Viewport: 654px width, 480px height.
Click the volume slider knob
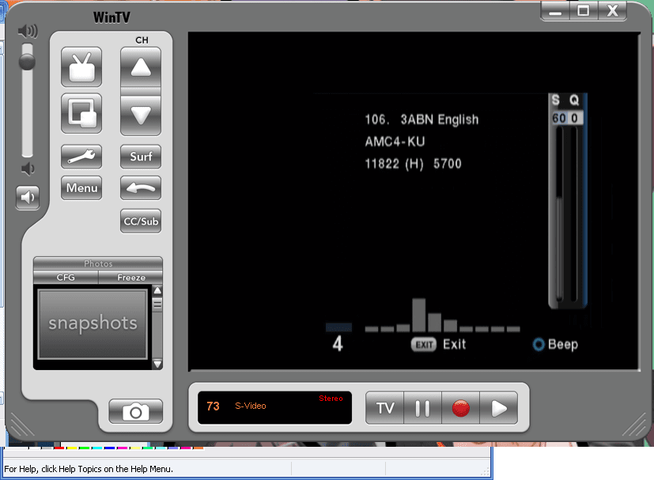[x=27, y=62]
